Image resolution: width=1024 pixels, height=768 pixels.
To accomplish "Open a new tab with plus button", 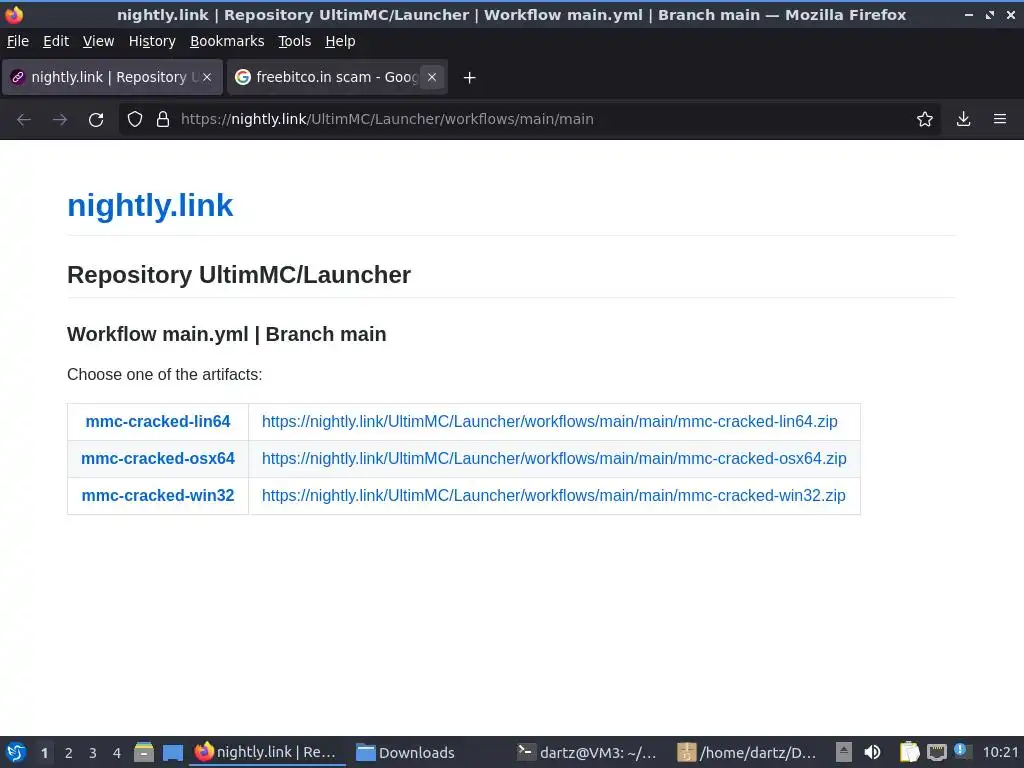I will pyautogui.click(x=469, y=78).
